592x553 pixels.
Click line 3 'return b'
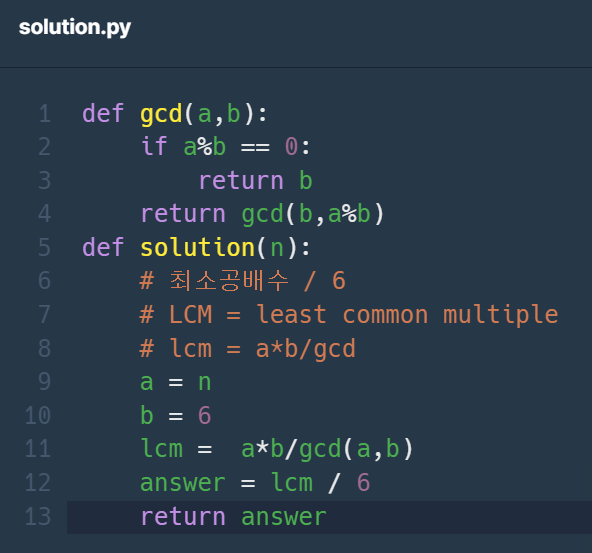pyautogui.click(x=256, y=180)
